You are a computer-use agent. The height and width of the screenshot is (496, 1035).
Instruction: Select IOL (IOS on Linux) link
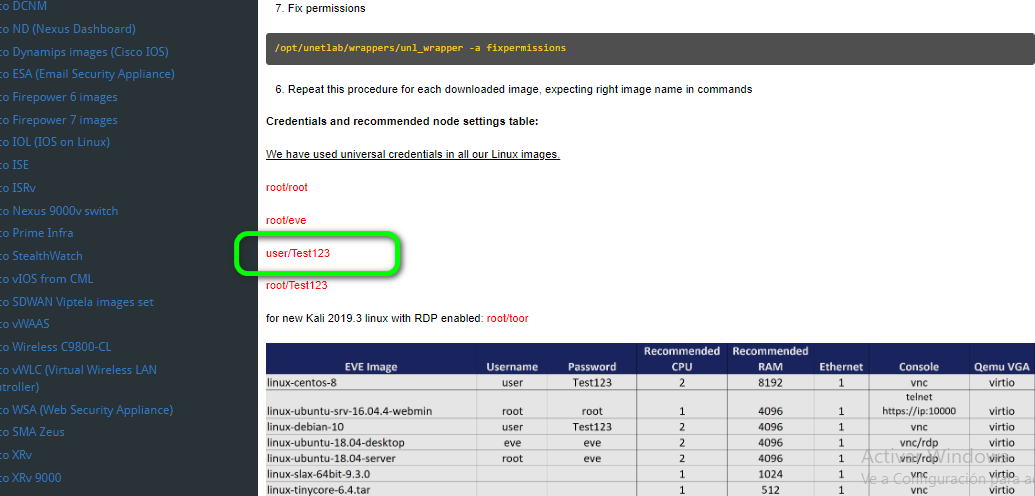[60, 142]
